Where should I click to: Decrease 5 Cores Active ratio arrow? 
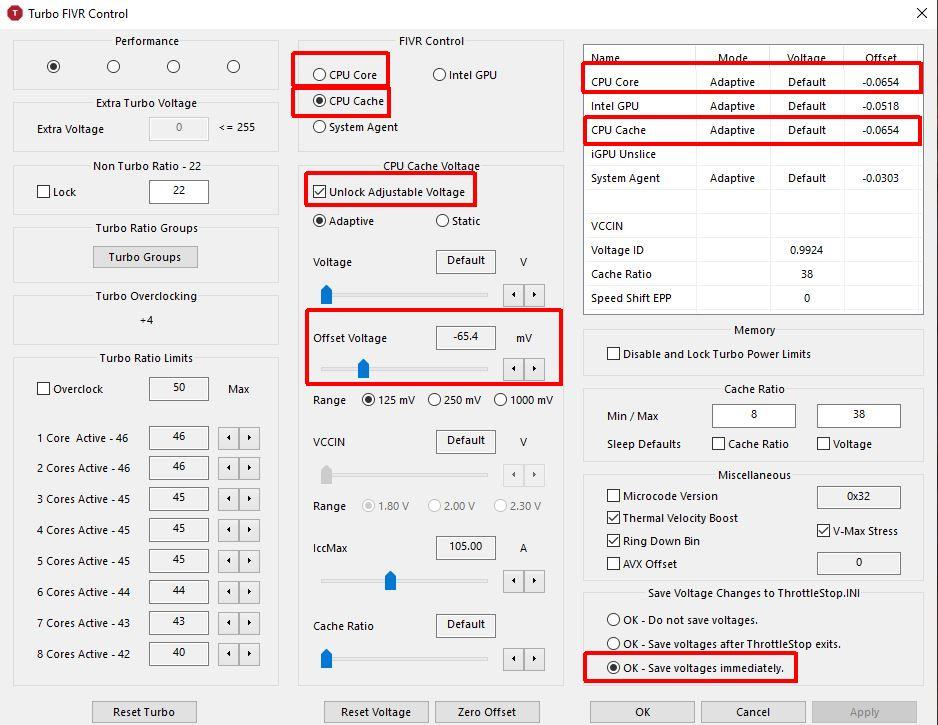[x=229, y=561]
